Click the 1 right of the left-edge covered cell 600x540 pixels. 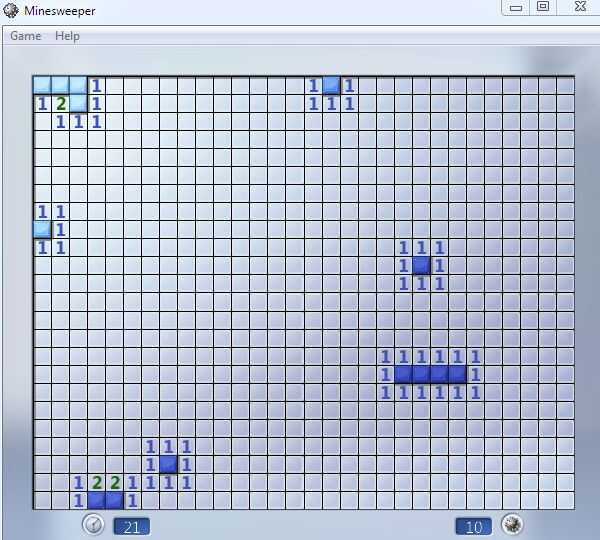(60, 230)
